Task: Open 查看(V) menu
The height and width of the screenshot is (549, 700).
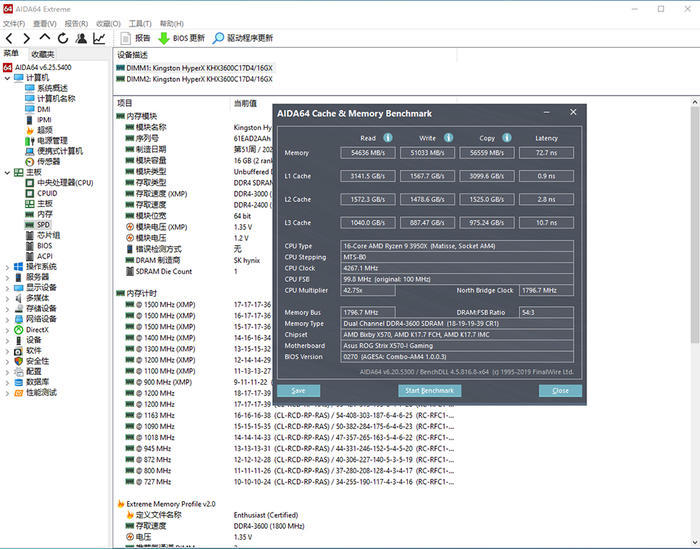Action: coord(45,24)
